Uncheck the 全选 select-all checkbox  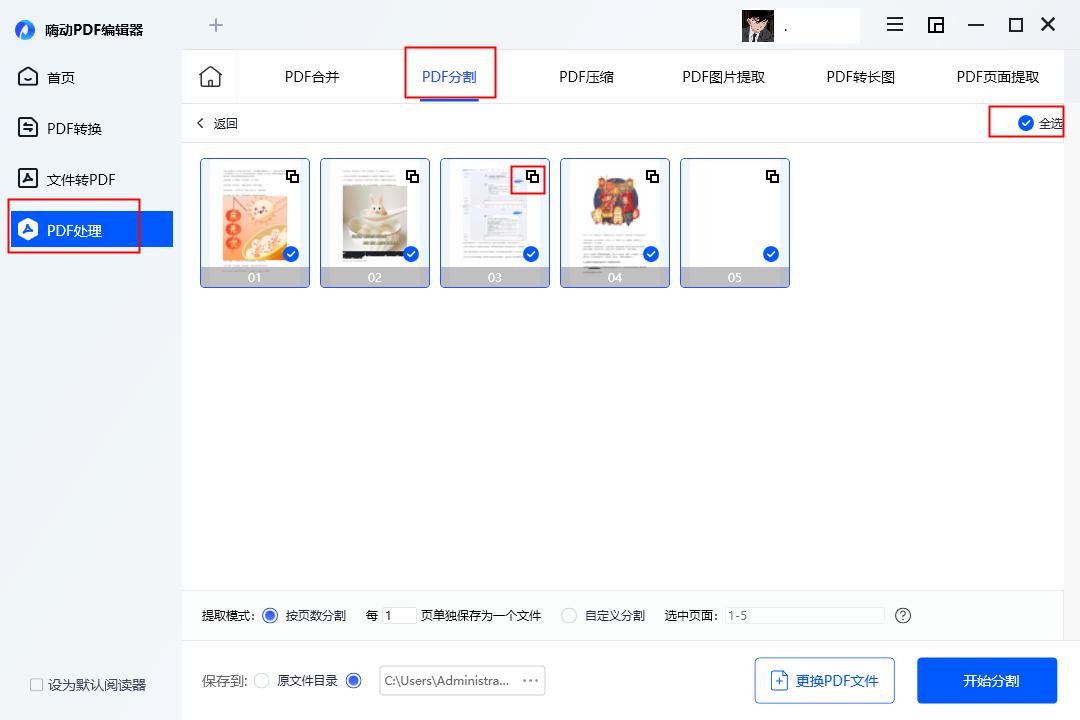(1024, 122)
